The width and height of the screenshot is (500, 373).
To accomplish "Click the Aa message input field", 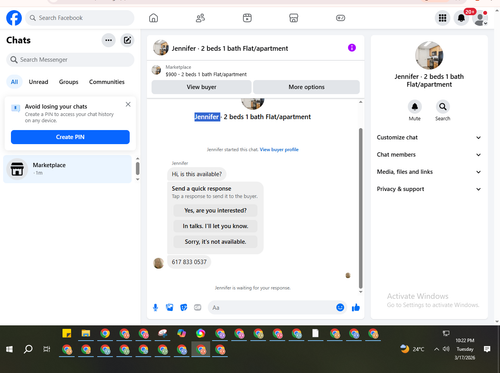I will [272, 307].
